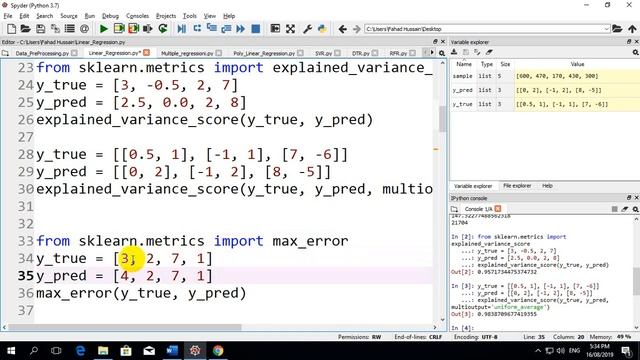Stop debugging with the blue square icon
The image size is (640, 360).
click(x=256, y=29)
